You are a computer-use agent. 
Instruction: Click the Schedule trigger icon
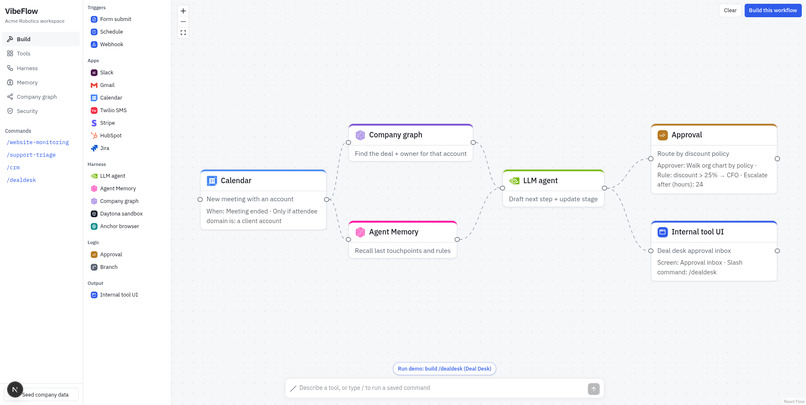coord(94,31)
